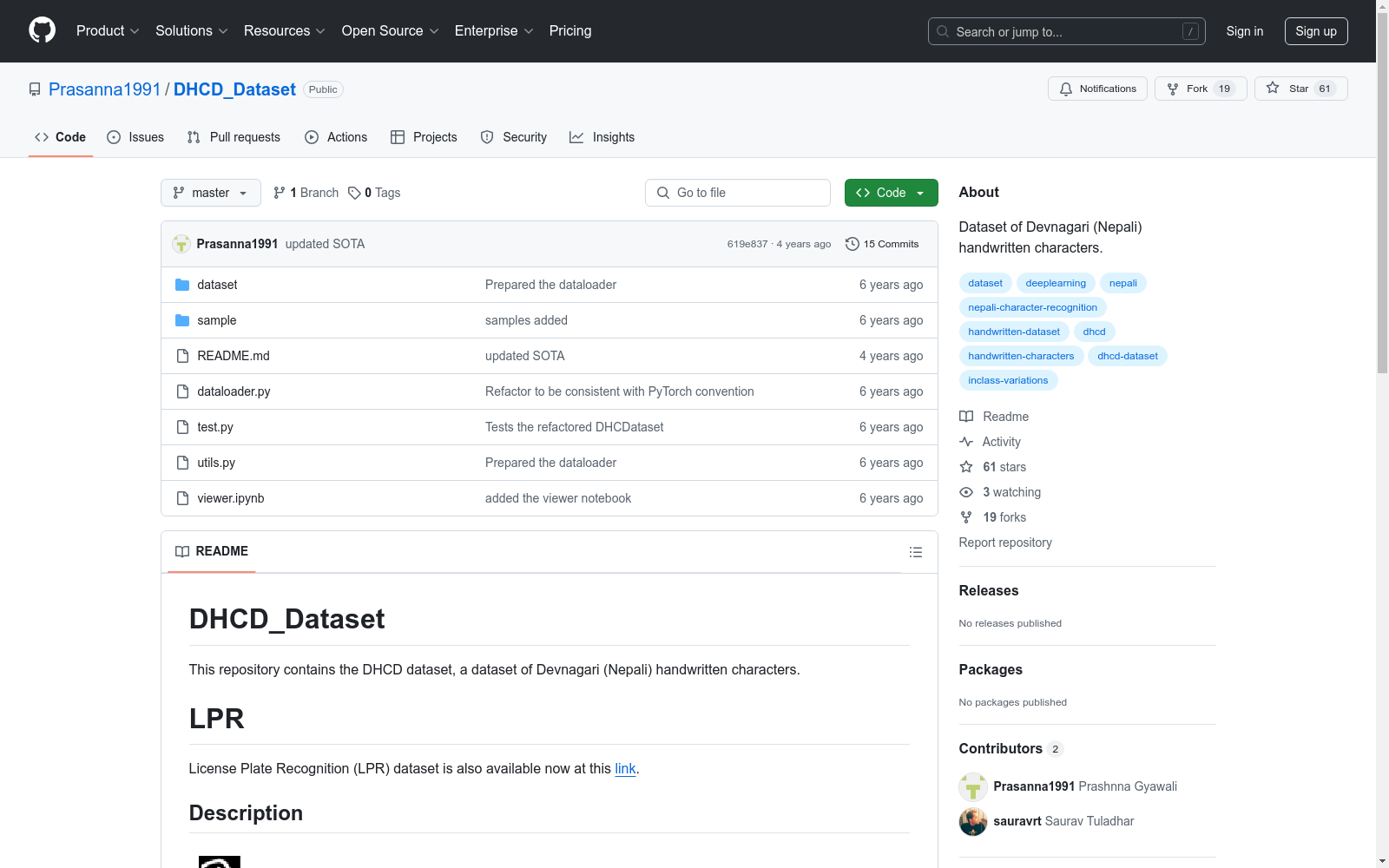This screenshot has width=1389, height=868.
Task: Click the forks icon in About sidebar
Action: pyautogui.click(x=966, y=517)
